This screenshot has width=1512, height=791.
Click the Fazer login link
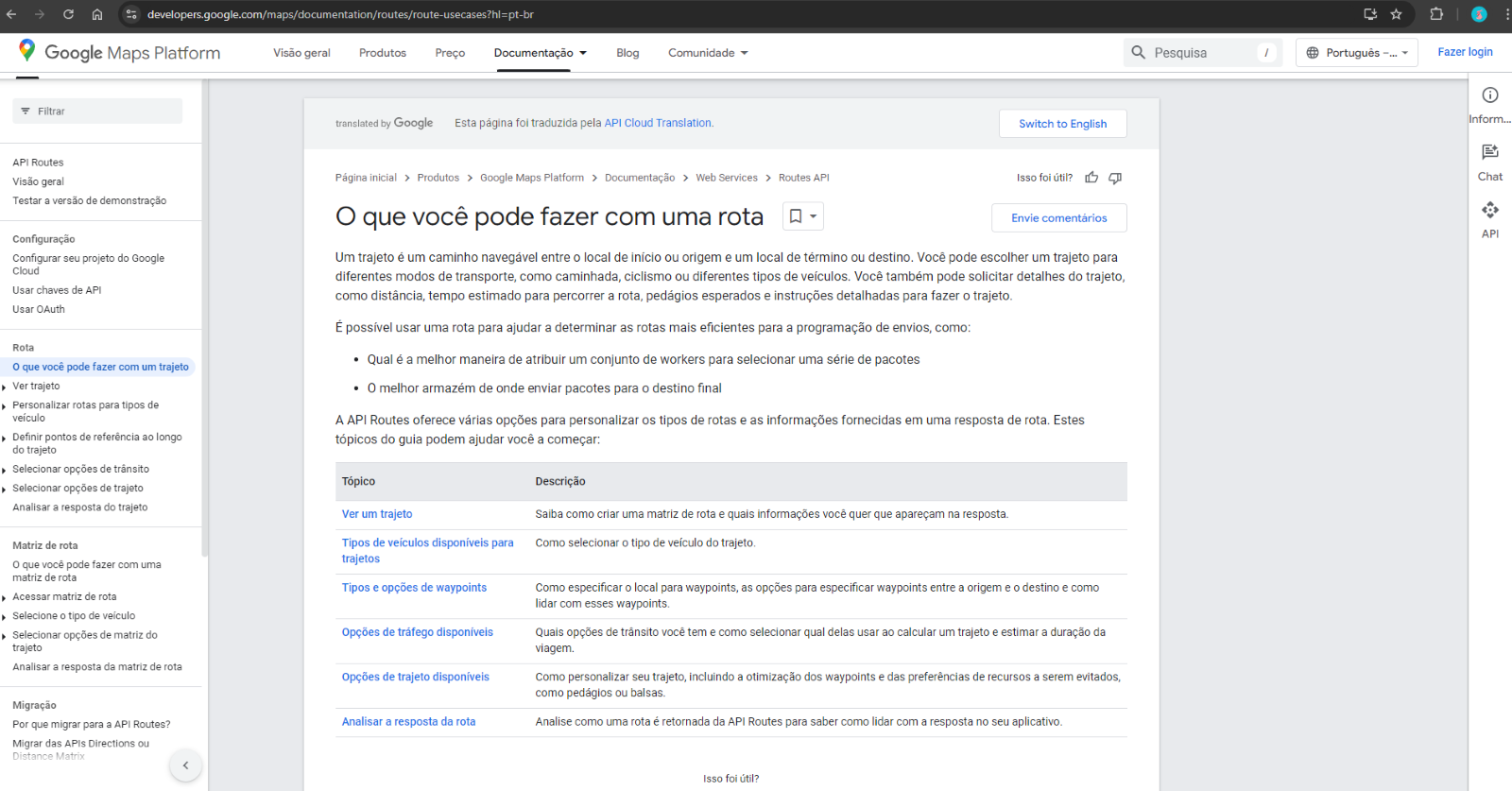1465,52
